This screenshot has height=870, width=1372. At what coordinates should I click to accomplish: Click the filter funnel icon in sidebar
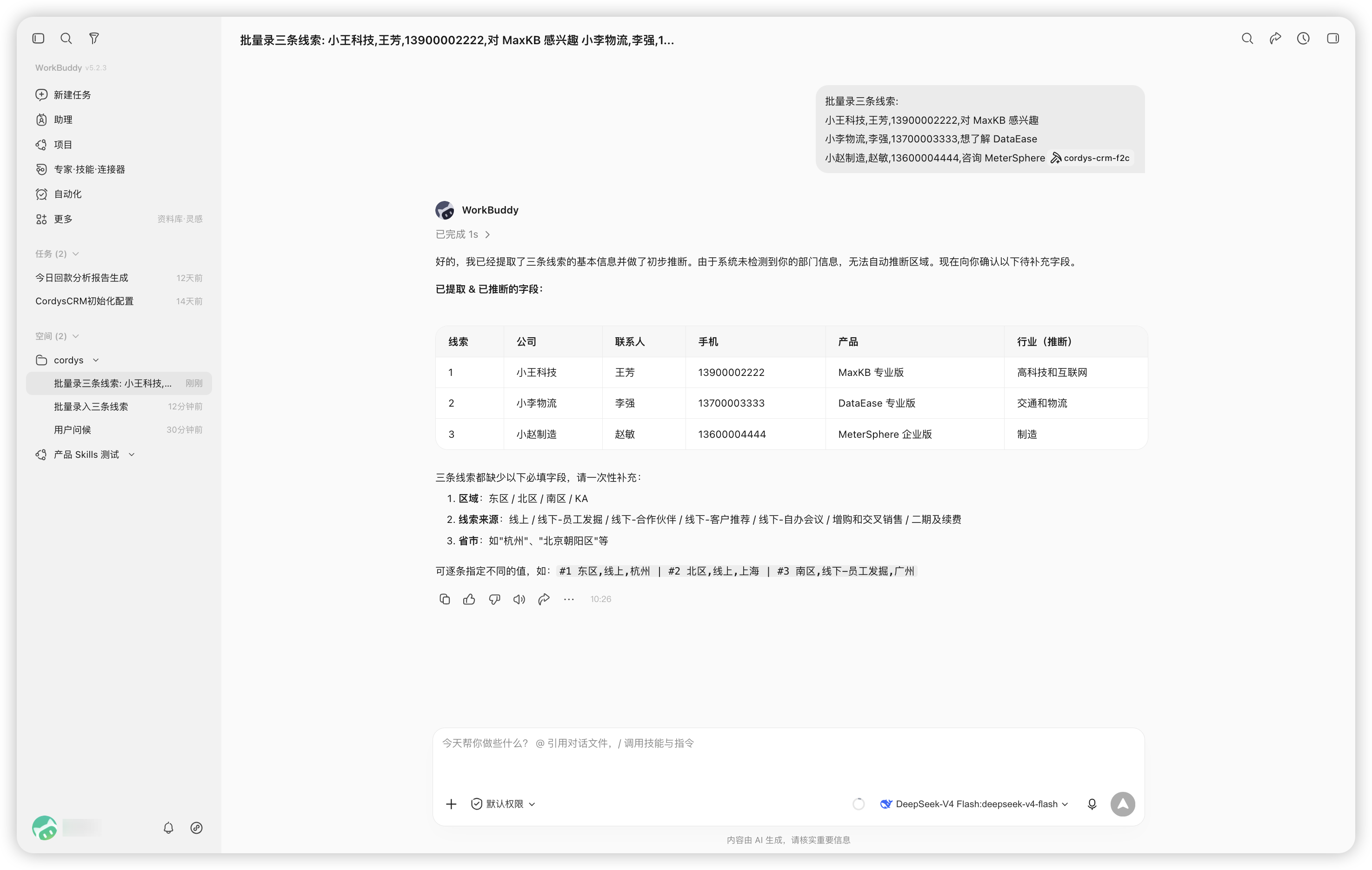pyautogui.click(x=94, y=38)
